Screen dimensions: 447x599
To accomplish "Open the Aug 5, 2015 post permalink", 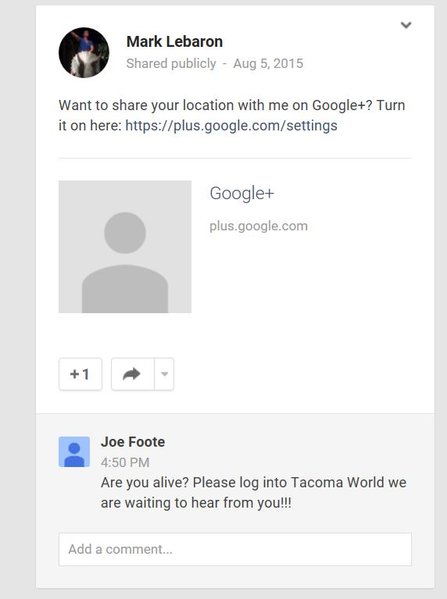I will pyautogui.click(x=268, y=63).
